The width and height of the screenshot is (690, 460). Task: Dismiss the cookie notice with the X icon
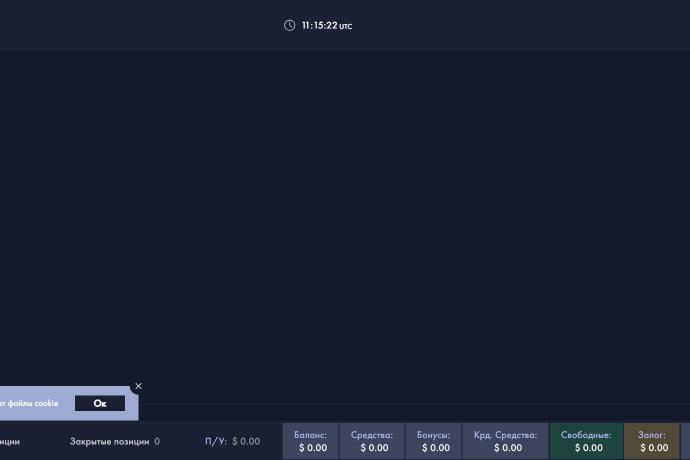pyautogui.click(x=138, y=386)
